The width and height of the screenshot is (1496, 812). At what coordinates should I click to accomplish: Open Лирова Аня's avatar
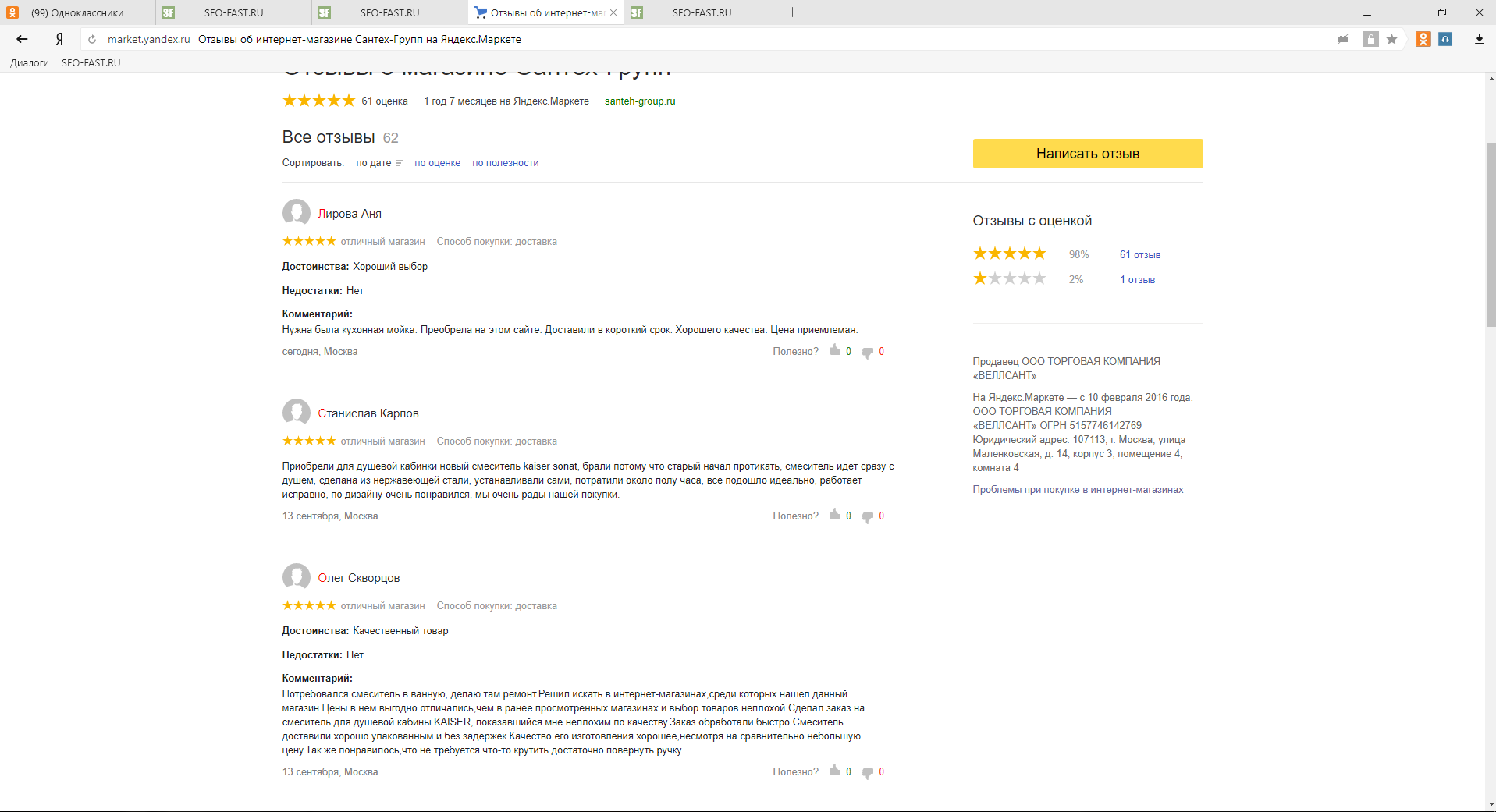pyautogui.click(x=297, y=213)
